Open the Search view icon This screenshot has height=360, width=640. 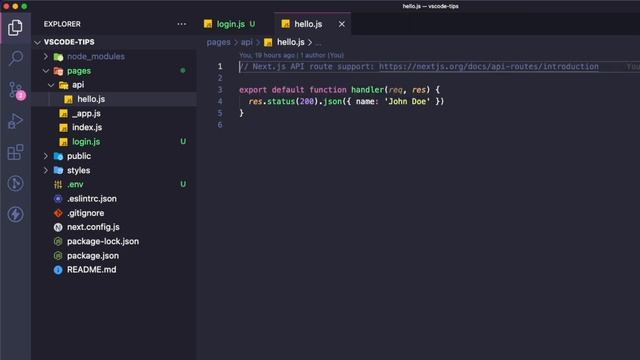[x=16, y=58]
